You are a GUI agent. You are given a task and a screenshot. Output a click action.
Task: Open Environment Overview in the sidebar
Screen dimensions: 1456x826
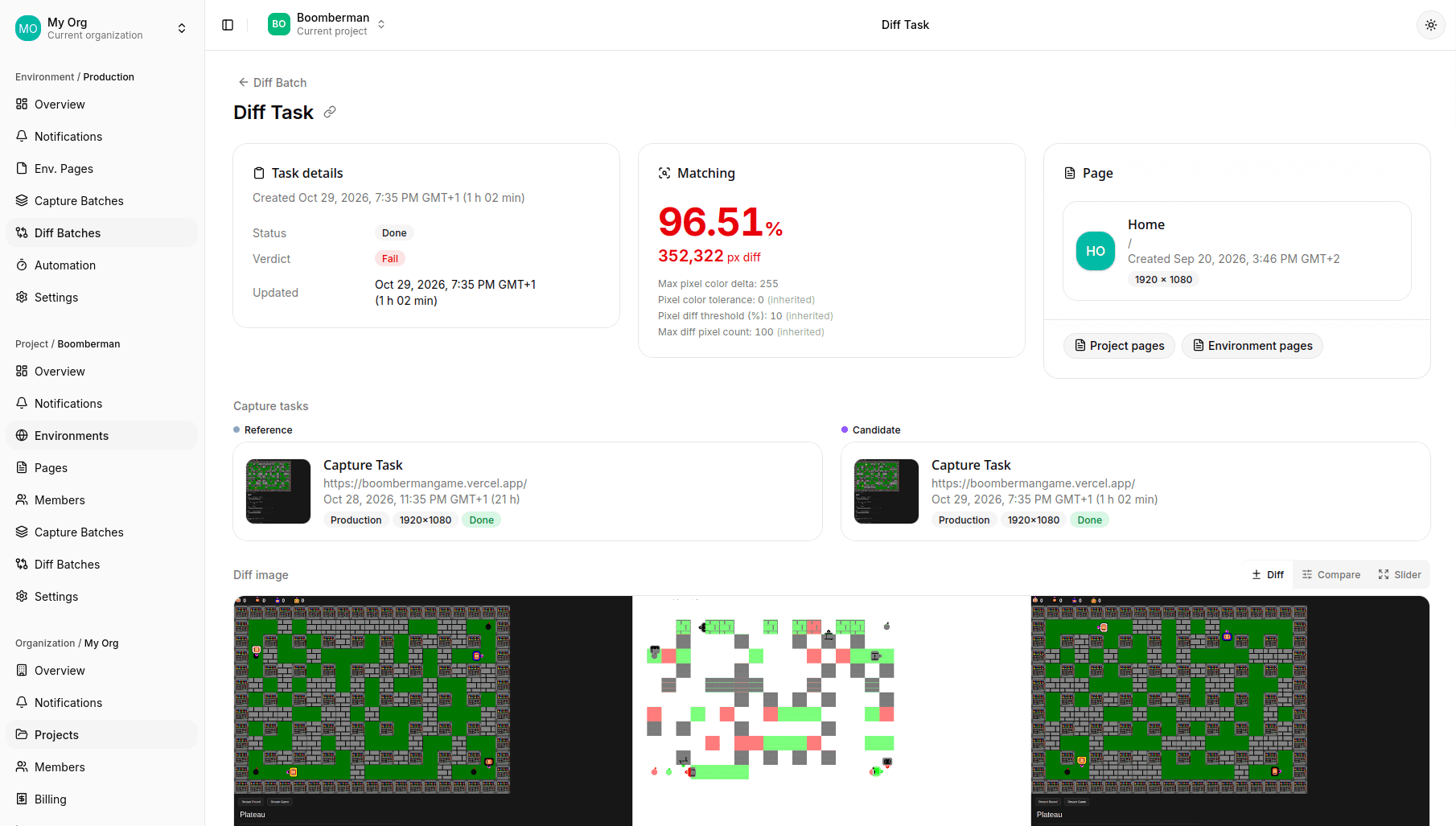pyautogui.click(x=102, y=105)
